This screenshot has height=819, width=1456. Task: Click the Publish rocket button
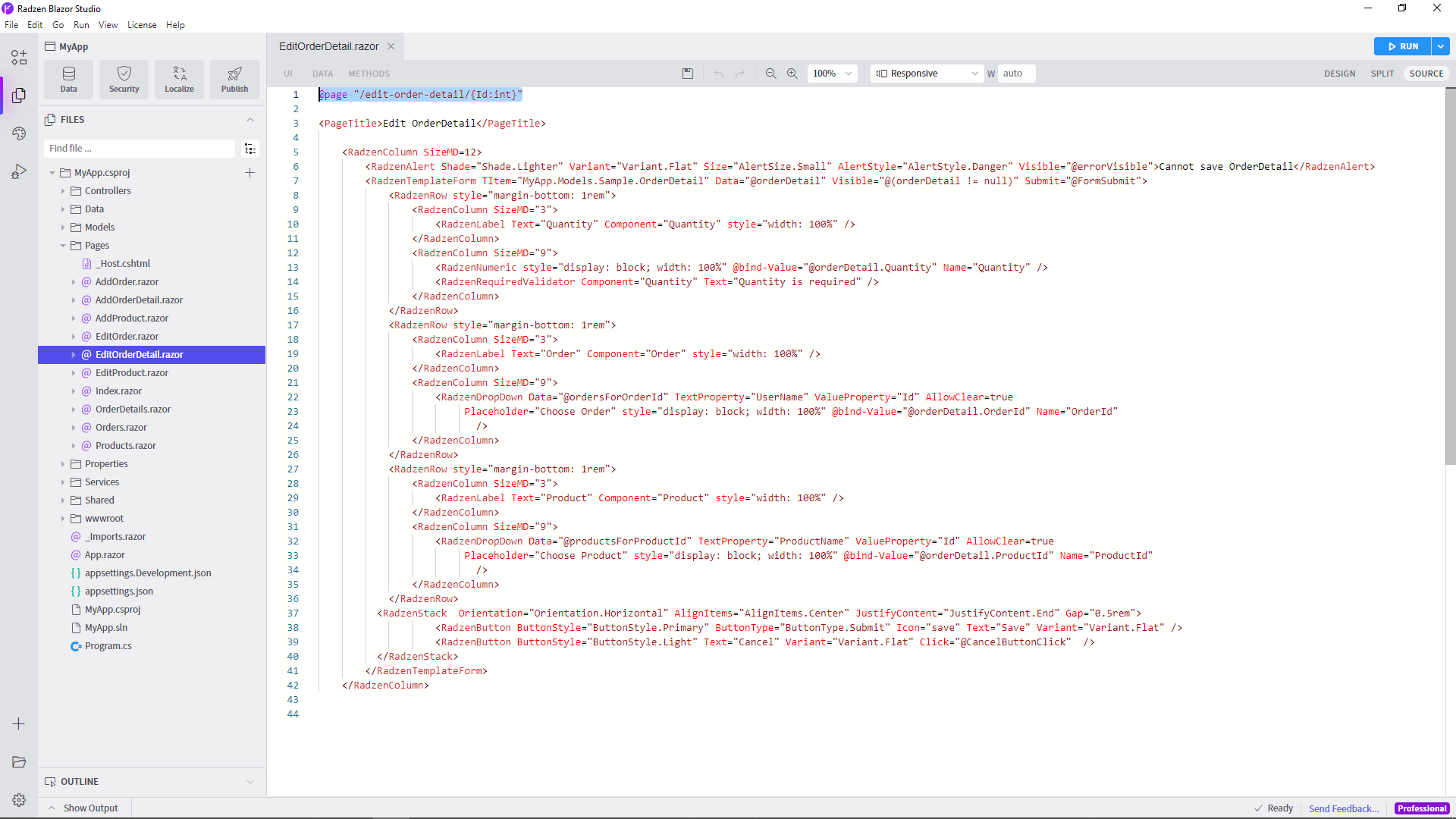point(234,80)
